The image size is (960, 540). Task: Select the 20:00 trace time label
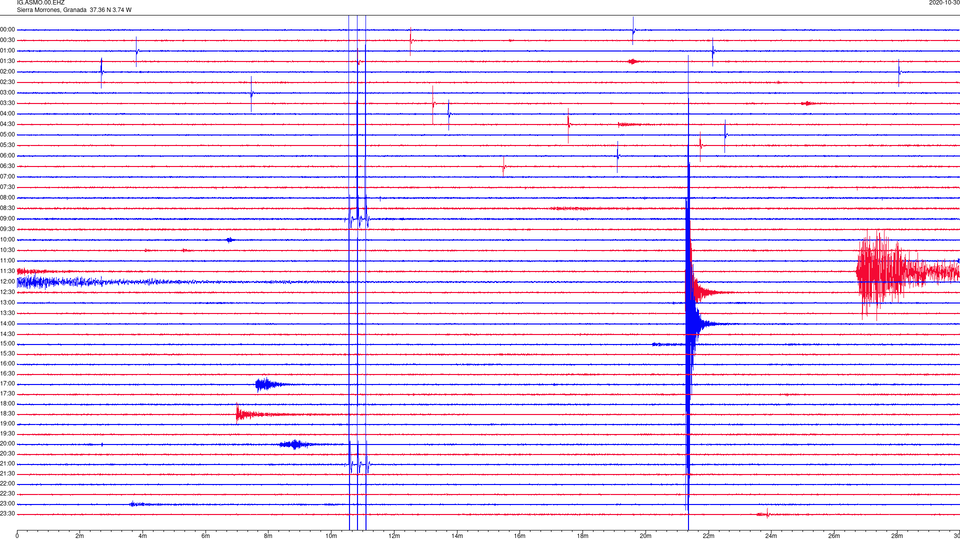point(8,444)
